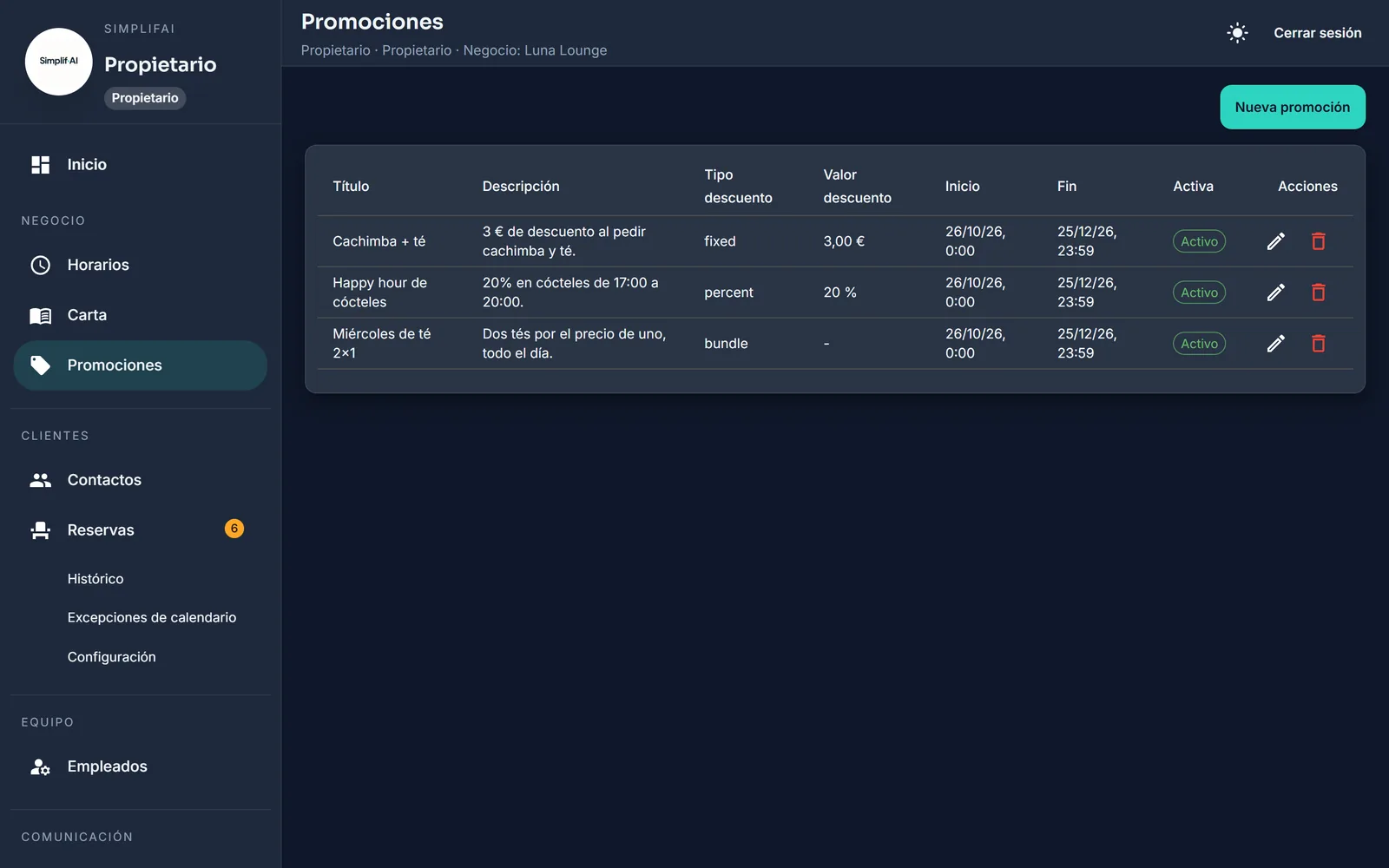This screenshot has width=1389, height=868.
Task: Open the Horarios section
Action: pos(141,265)
